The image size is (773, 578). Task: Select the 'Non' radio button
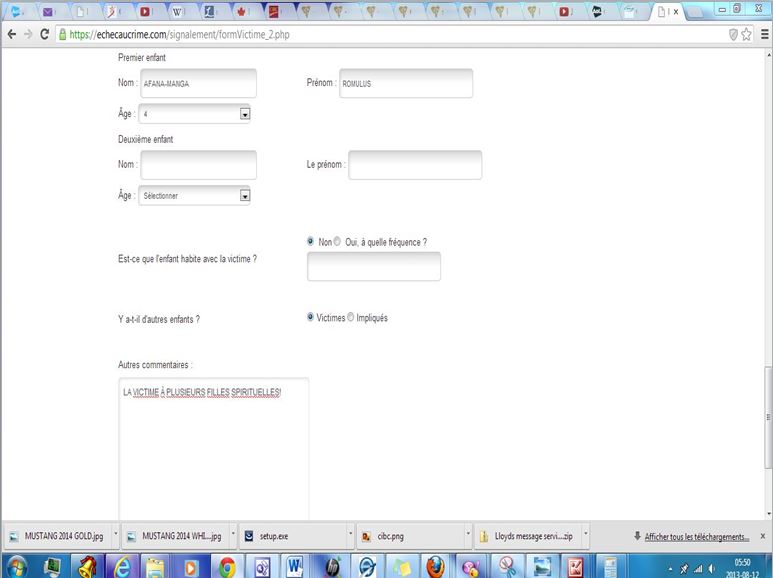pyautogui.click(x=311, y=242)
